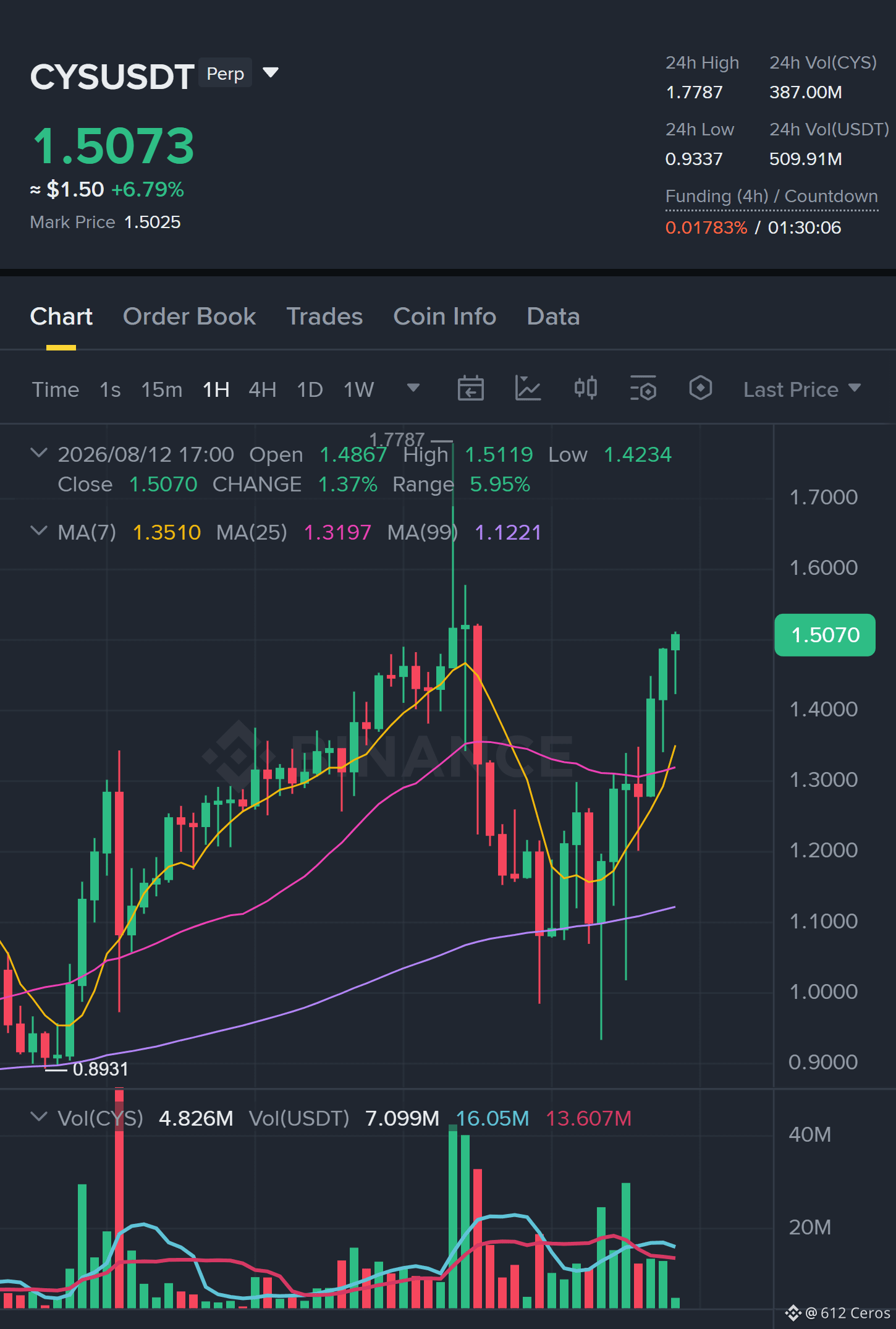Collapse the Vol indicator legend row
The image size is (896, 1329).
(x=38, y=1117)
